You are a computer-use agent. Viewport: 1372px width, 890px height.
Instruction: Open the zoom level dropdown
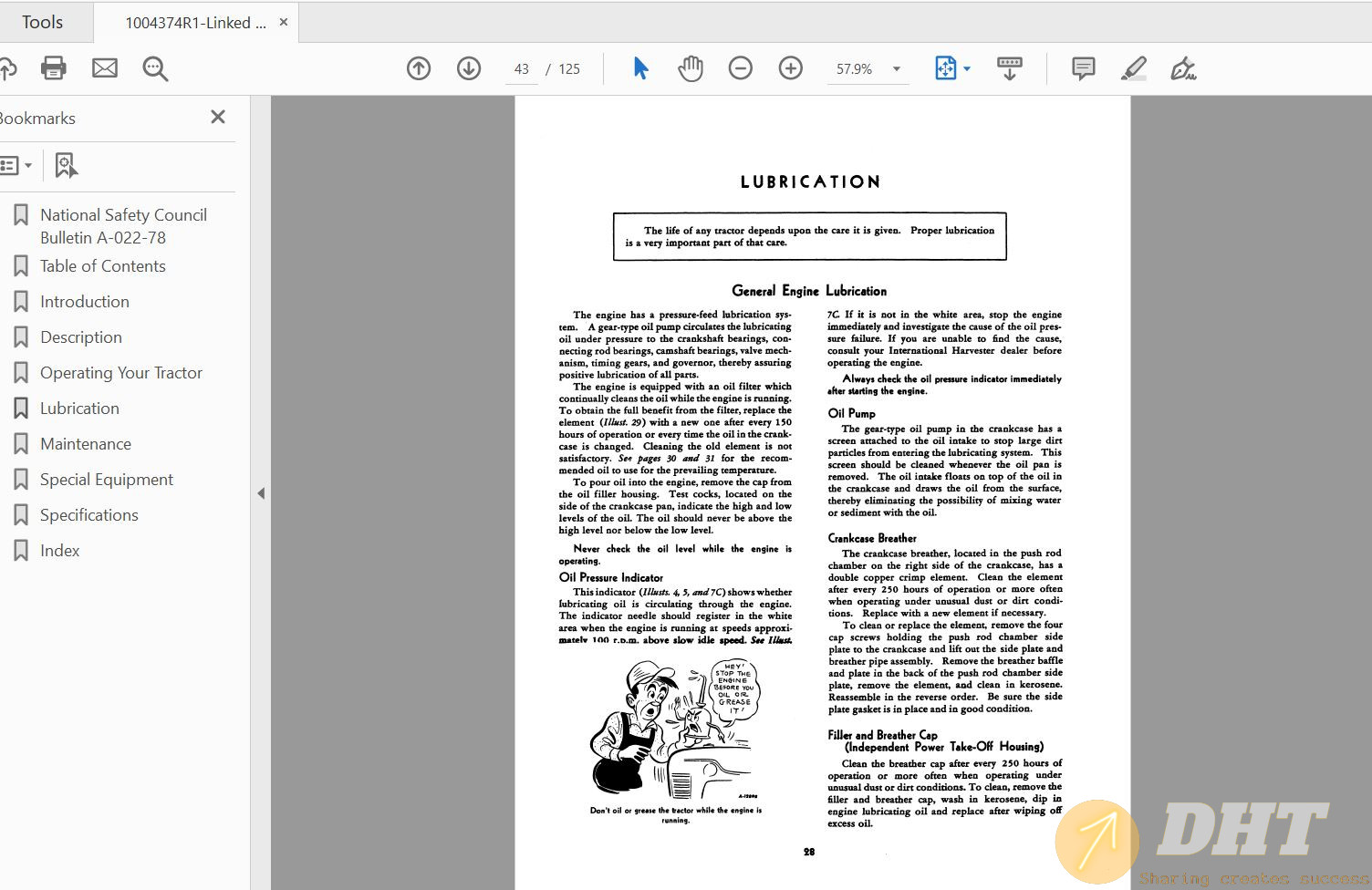click(897, 69)
